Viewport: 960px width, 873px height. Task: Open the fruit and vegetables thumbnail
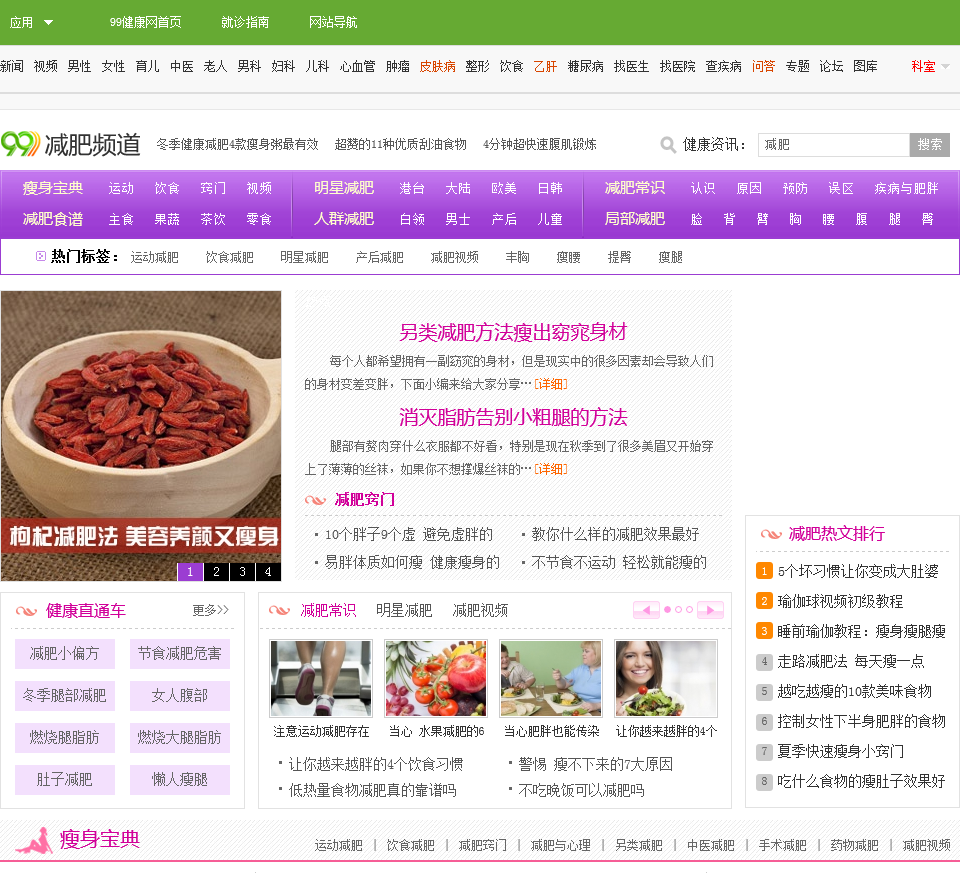[x=436, y=678]
